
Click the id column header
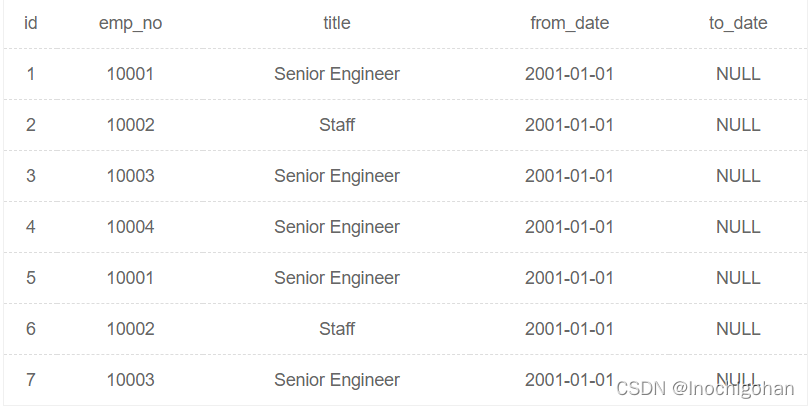click(31, 23)
